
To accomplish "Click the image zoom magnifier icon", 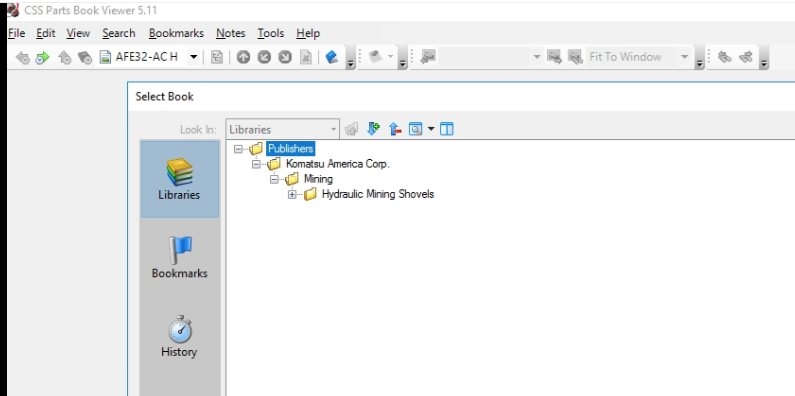I will click(574, 57).
